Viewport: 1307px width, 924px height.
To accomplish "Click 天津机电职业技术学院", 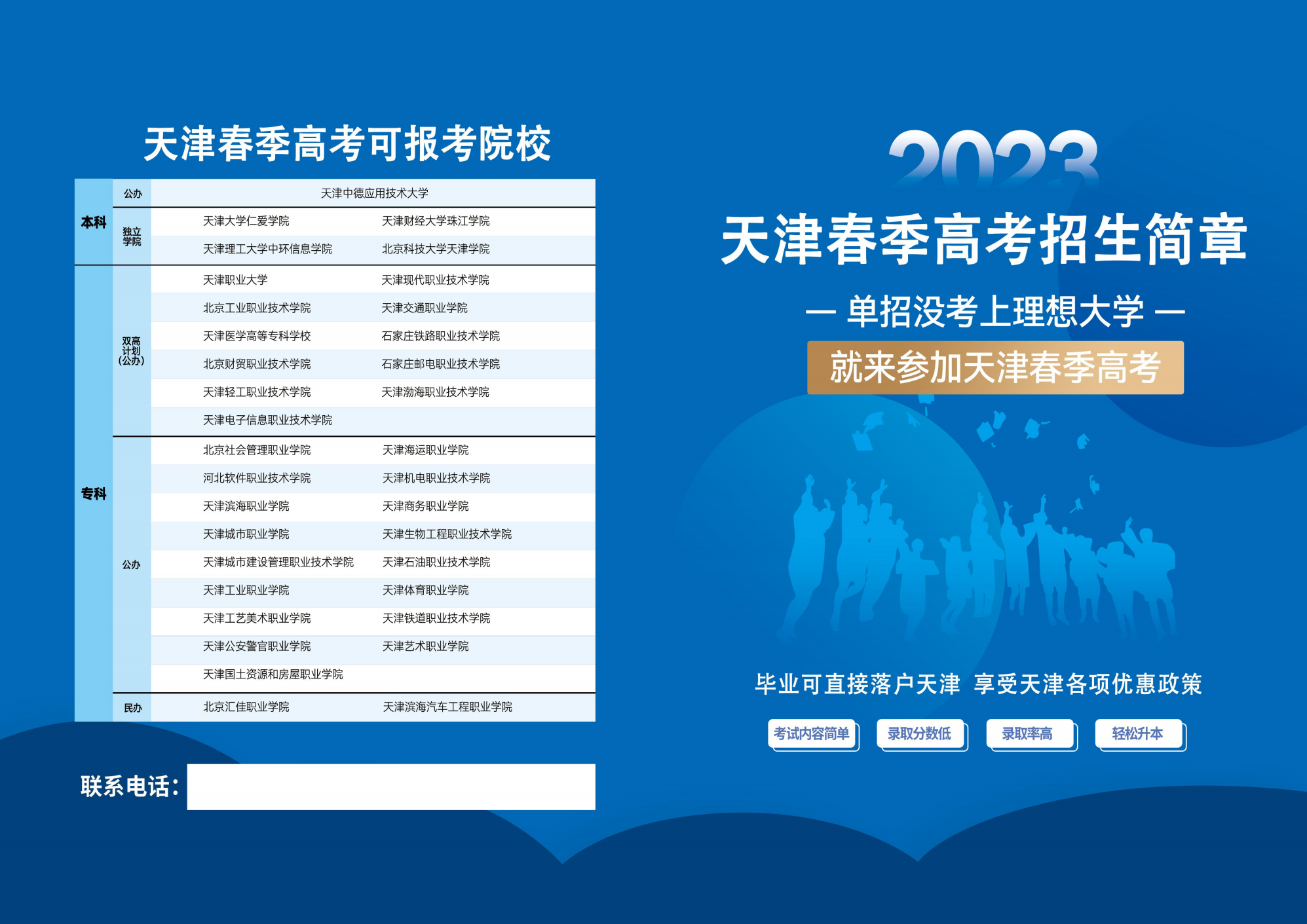I will 436,478.
